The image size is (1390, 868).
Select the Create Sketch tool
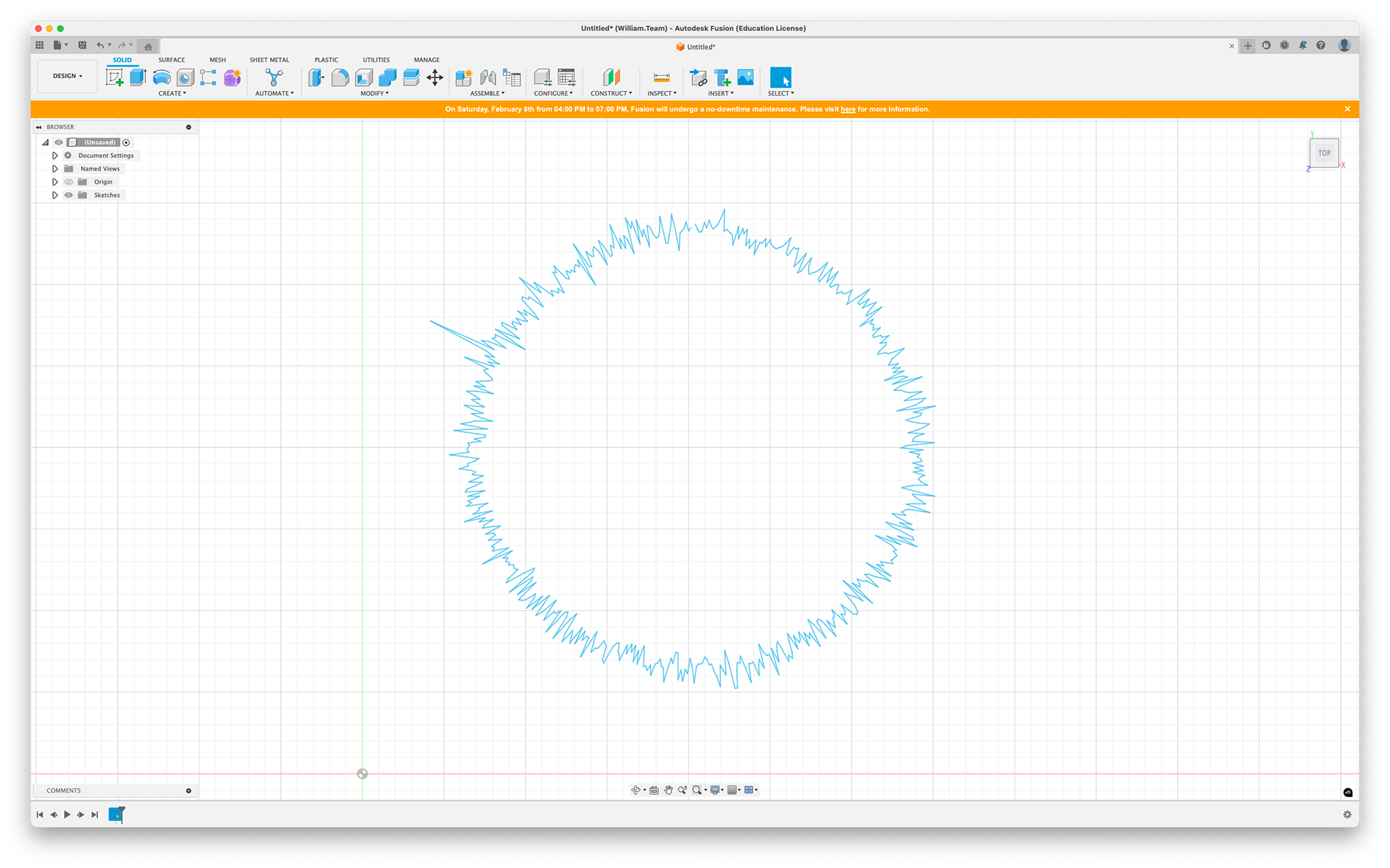pos(114,77)
